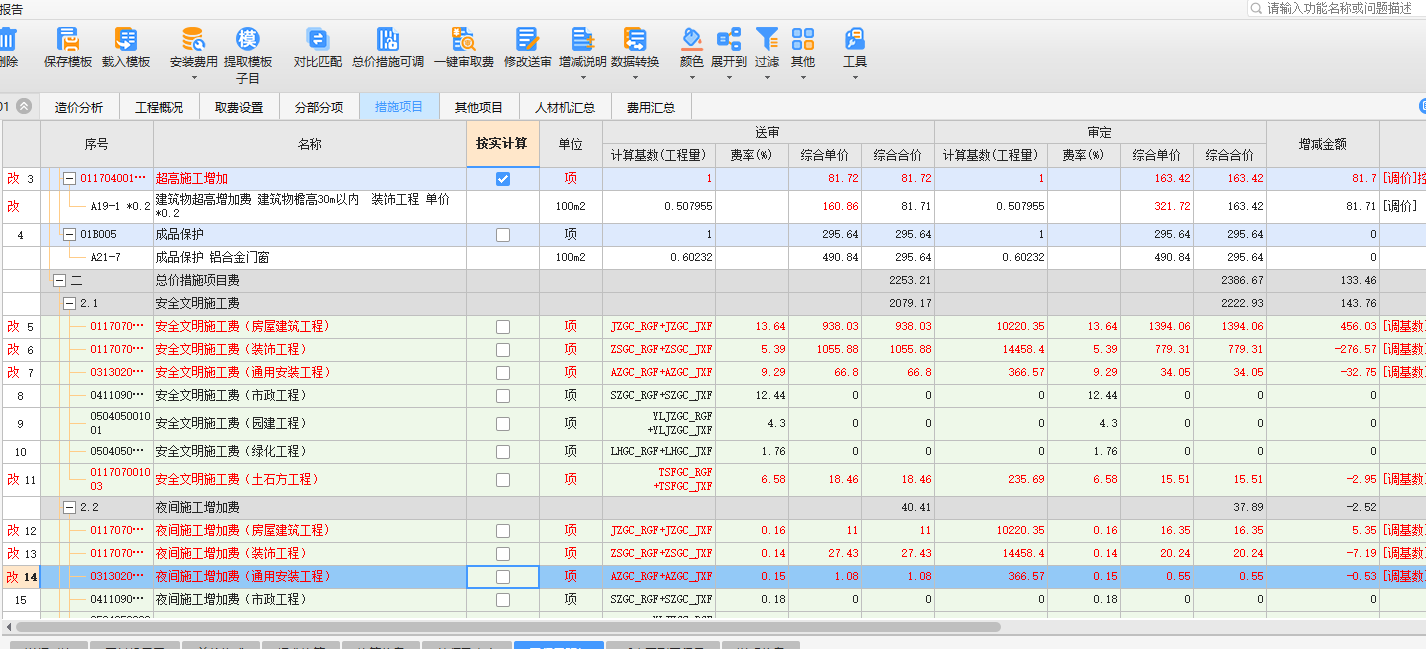
Task: Collapse the 011704001 超高施工增加 node
Action: [x=70, y=179]
